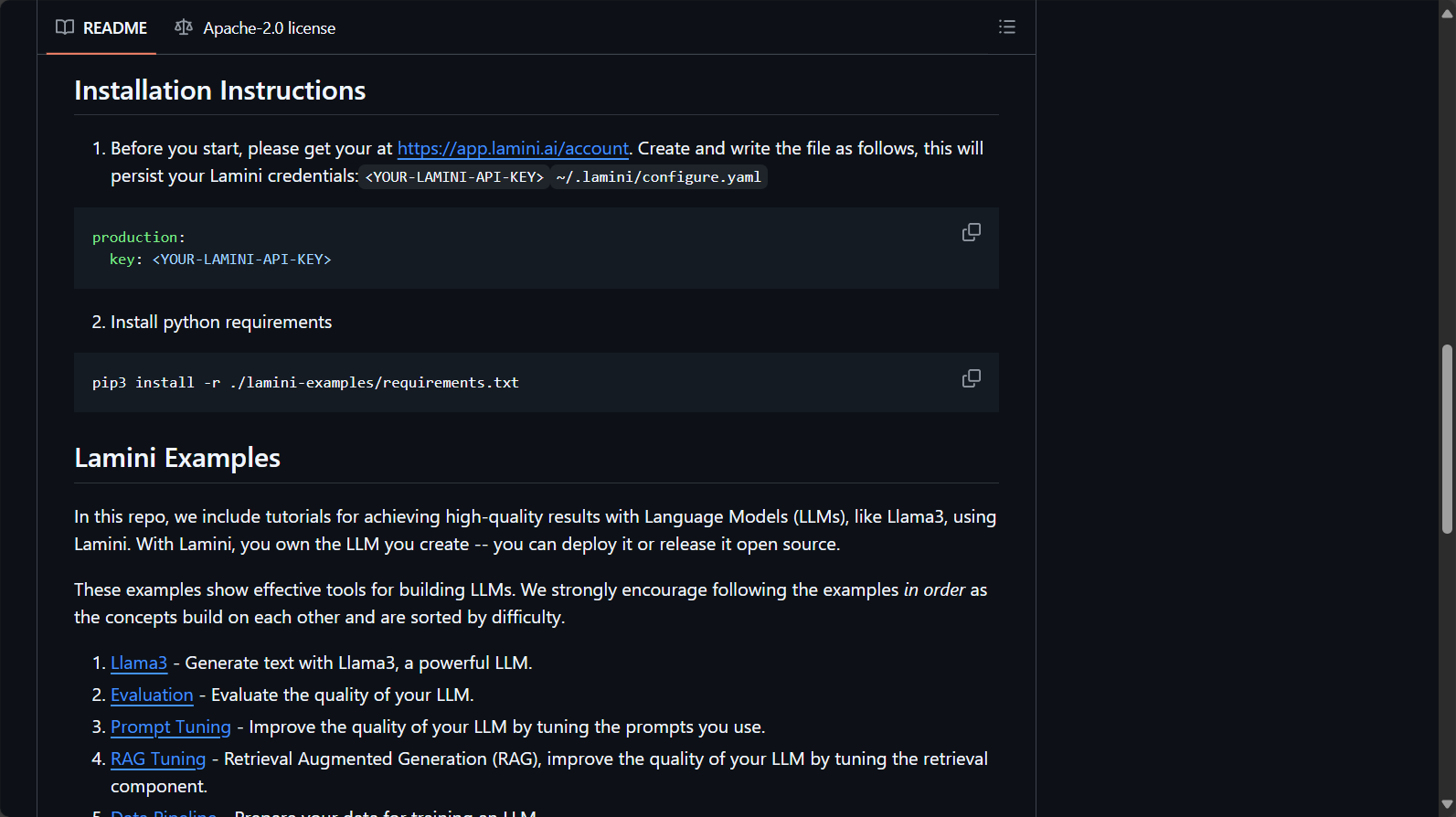Open the Prompt Tuning example link

click(171, 727)
